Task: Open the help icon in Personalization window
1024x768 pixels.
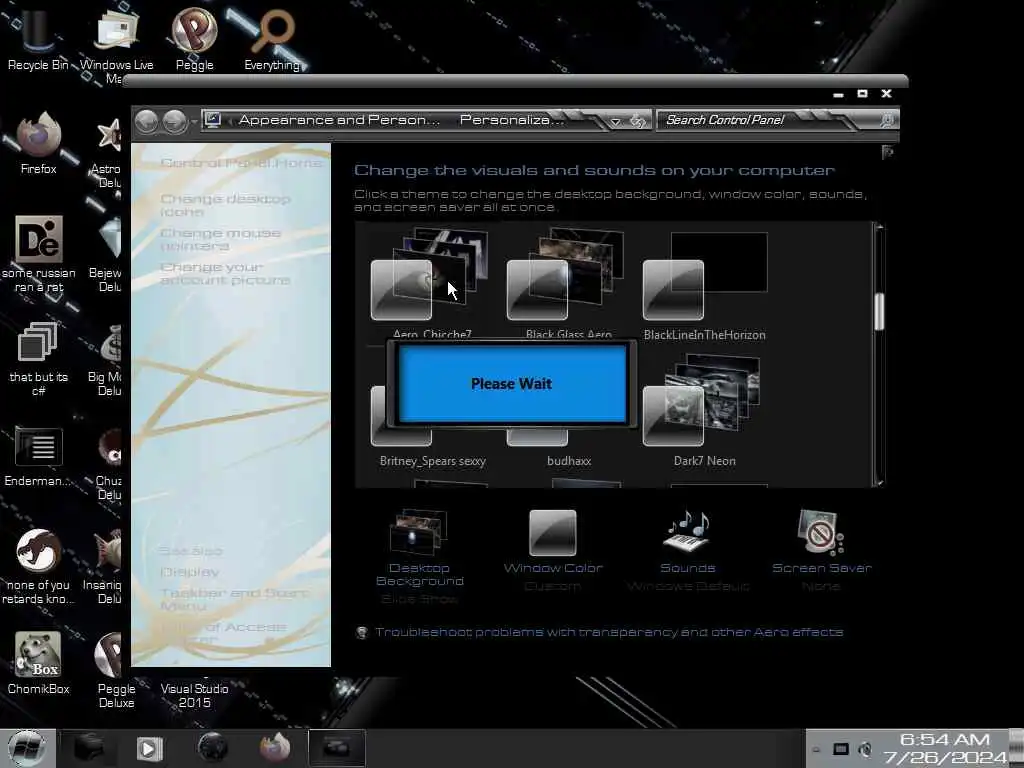Action: coord(887,152)
